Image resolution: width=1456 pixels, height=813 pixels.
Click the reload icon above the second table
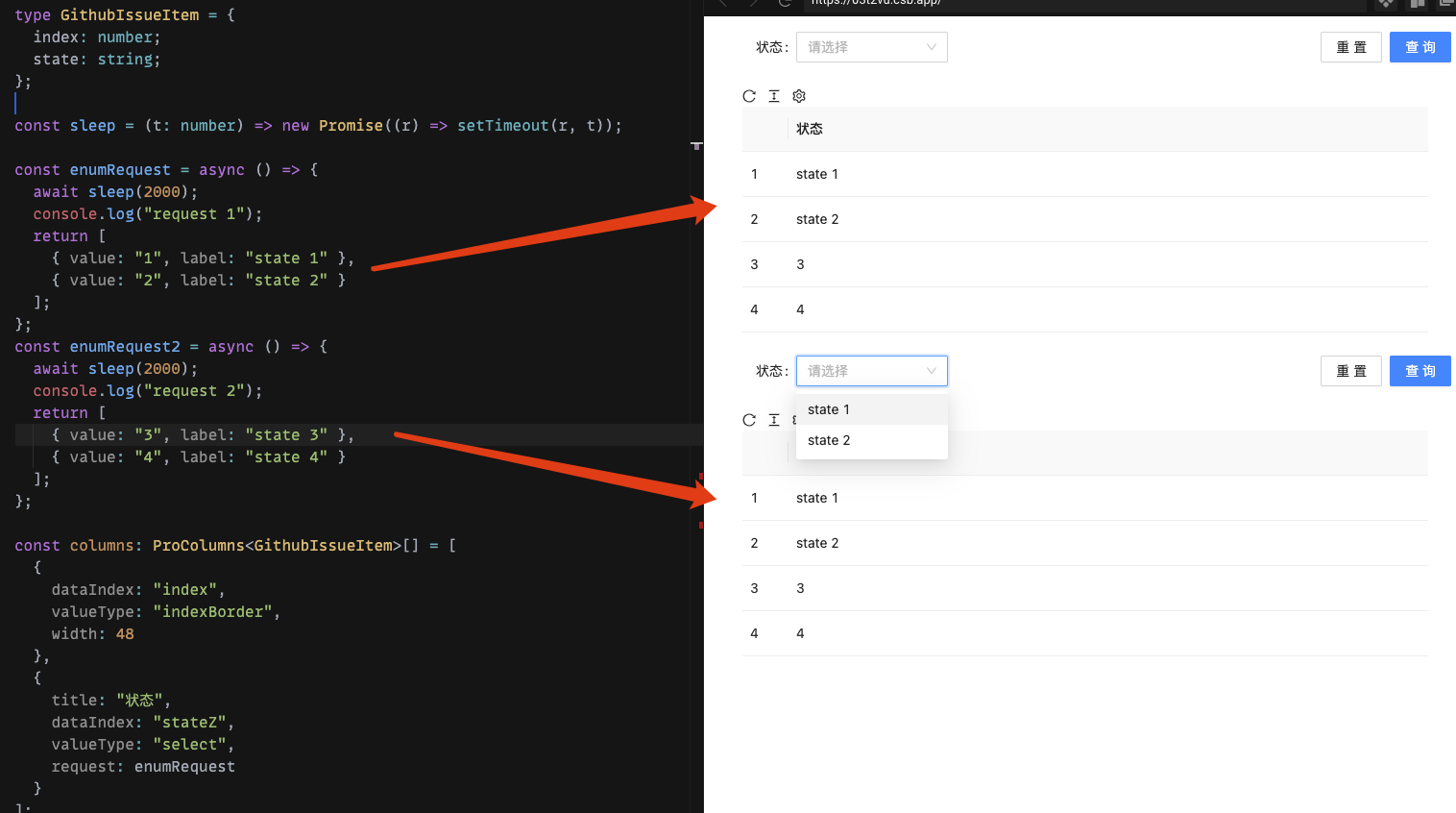pyautogui.click(x=749, y=420)
